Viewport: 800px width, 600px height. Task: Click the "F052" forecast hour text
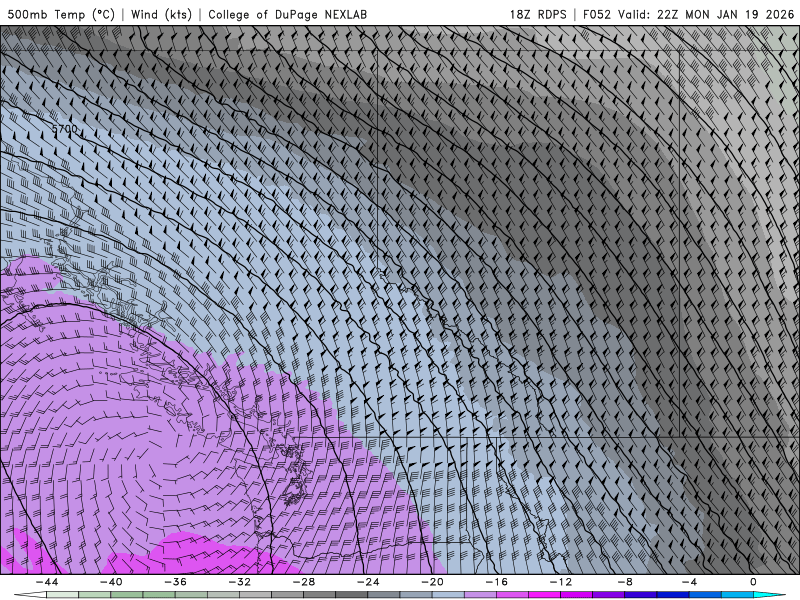[596, 14]
